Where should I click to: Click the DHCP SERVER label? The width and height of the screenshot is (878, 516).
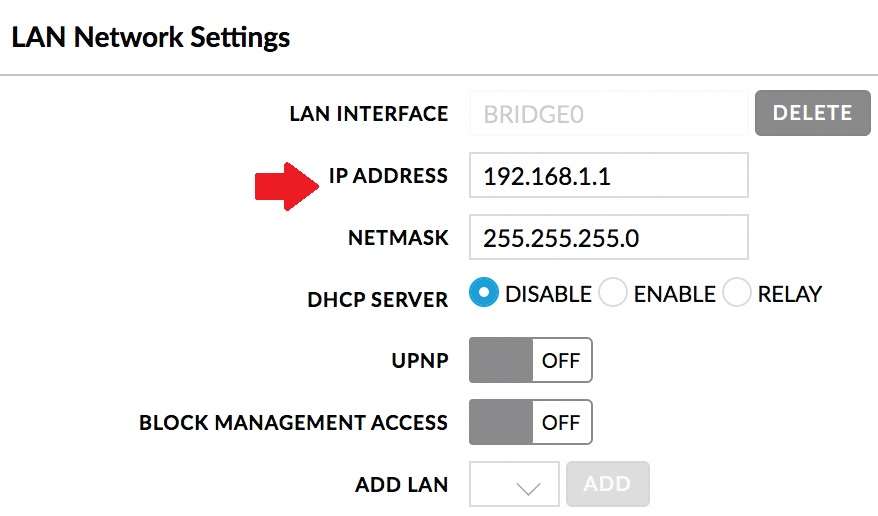[378, 298]
